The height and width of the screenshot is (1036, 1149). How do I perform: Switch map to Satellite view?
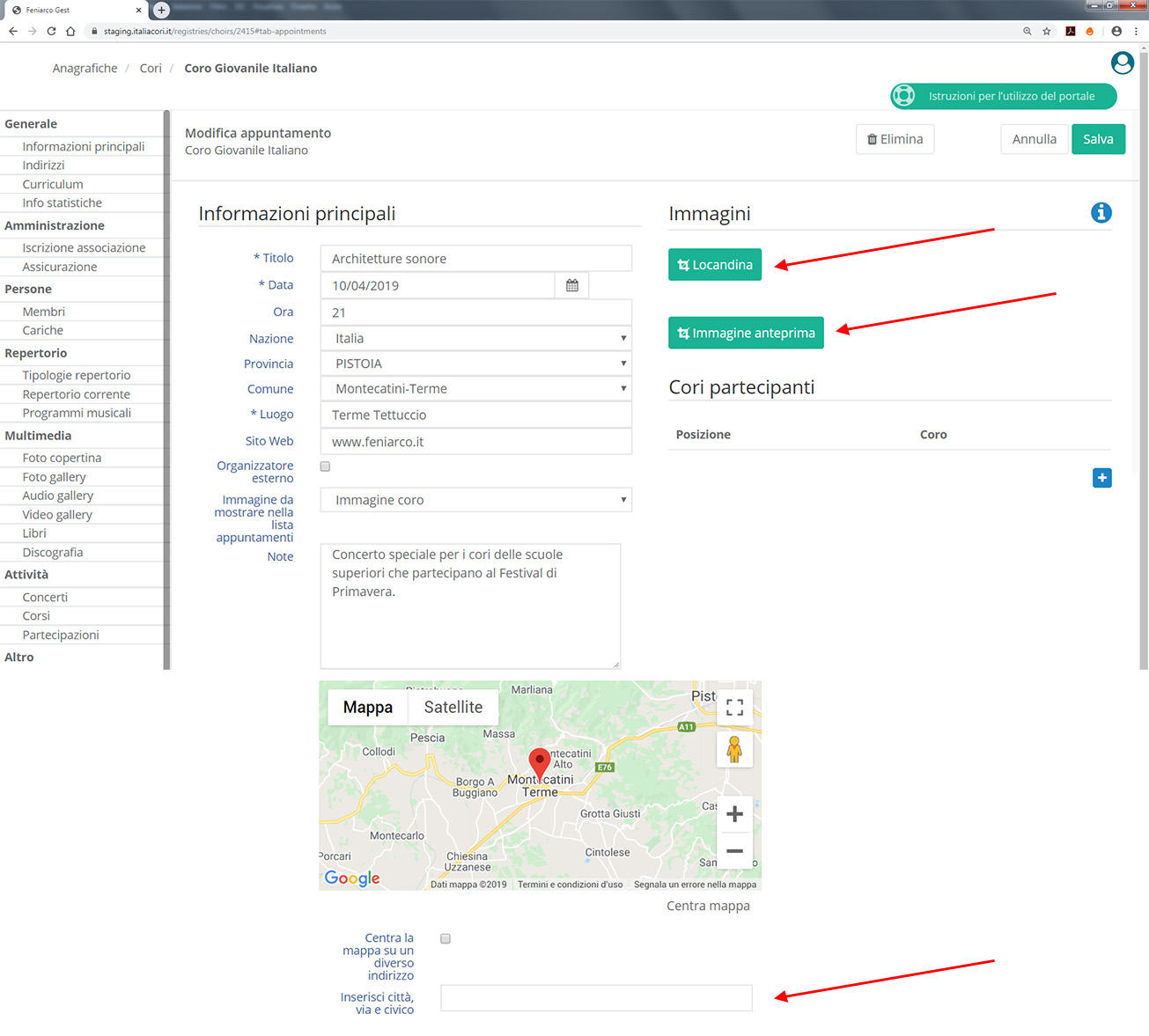coord(453,707)
